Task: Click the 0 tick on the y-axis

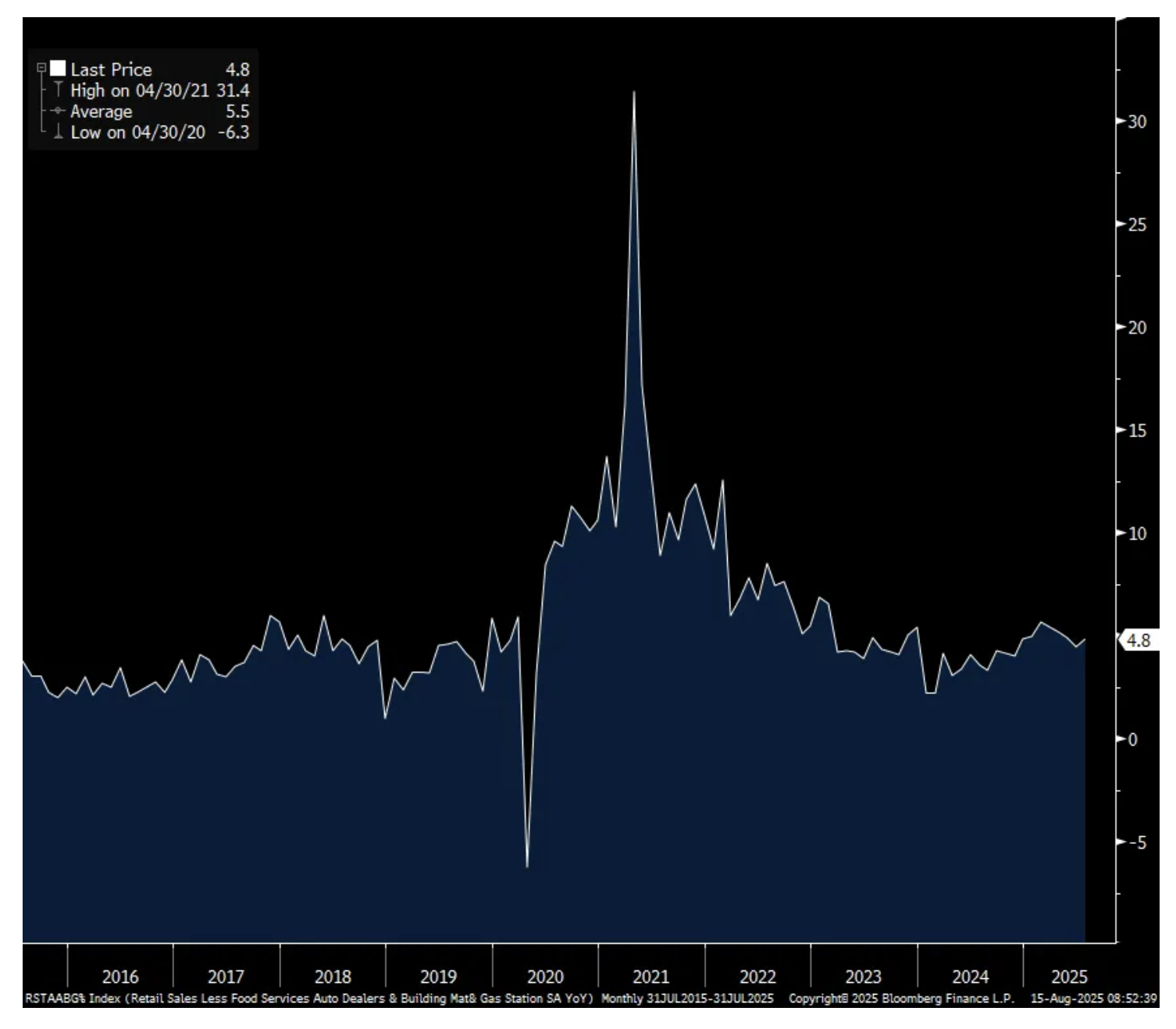Action: pos(1133,739)
